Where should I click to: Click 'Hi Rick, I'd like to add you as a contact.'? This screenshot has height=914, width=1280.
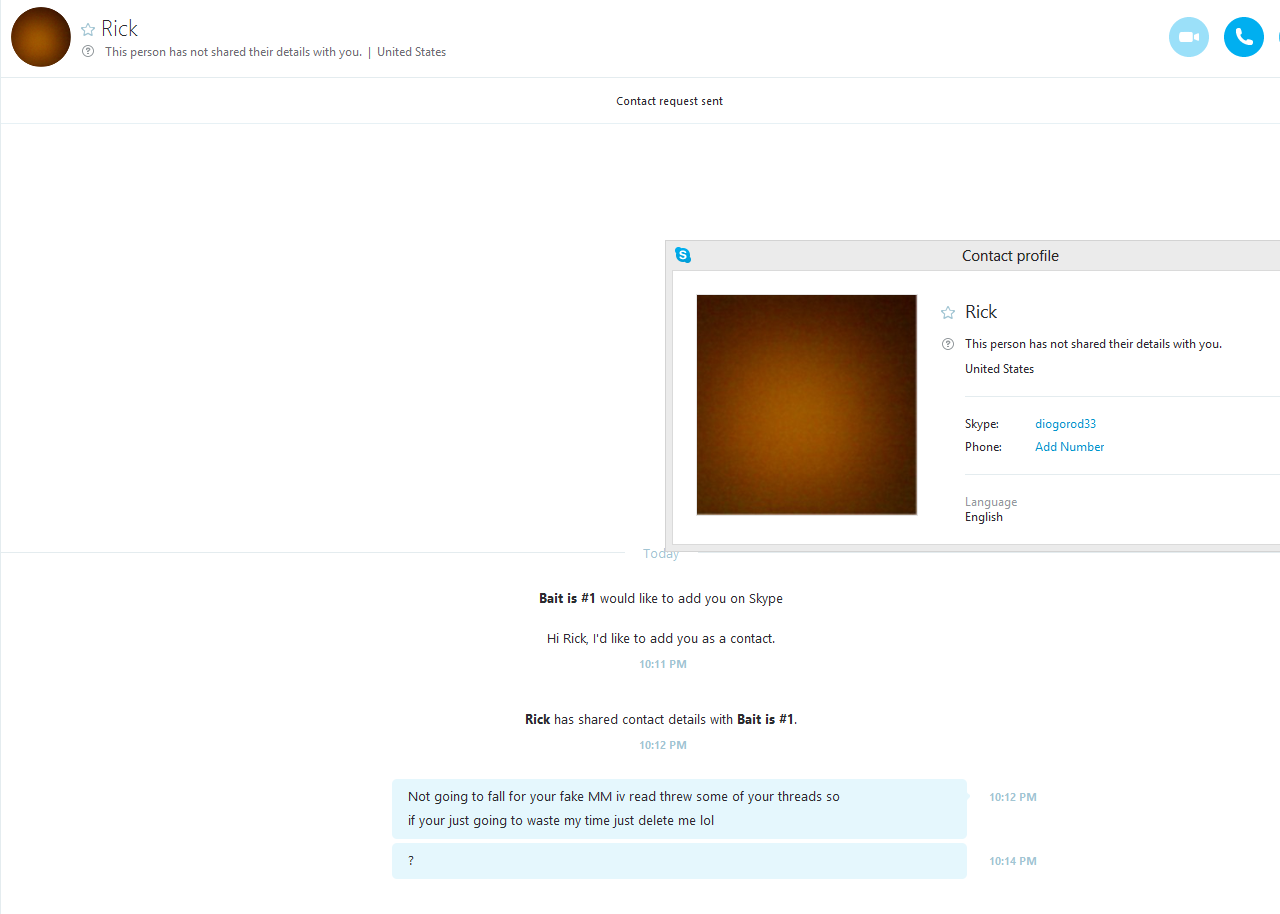click(661, 638)
